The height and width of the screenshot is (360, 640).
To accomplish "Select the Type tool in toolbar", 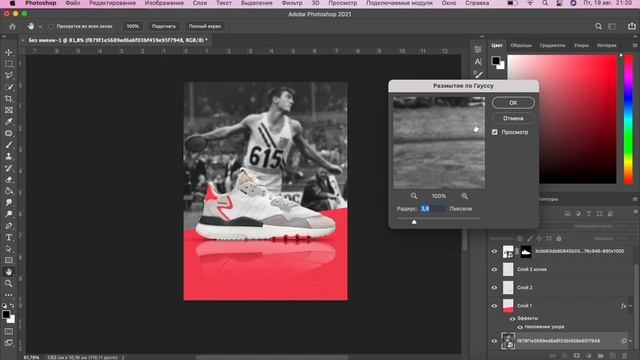I will coord(9,237).
